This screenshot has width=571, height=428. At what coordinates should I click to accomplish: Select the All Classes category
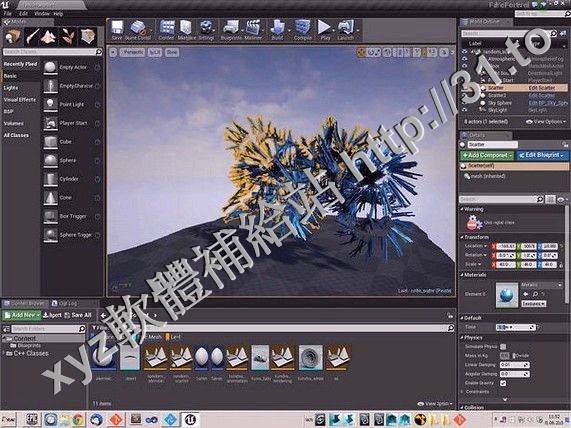pyautogui.click(x=16, y=135)
